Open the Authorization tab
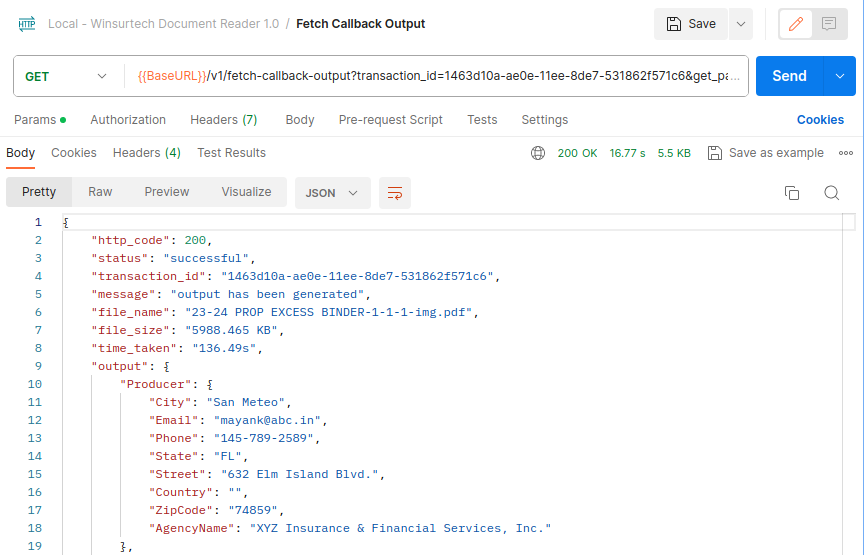867x555 pixels. tap(128, 120)
